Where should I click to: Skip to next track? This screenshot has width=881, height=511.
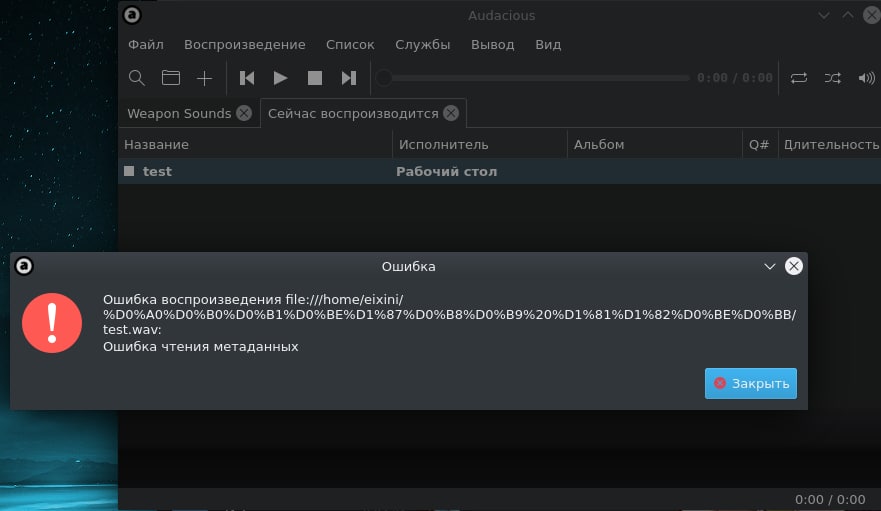(349, 78)
